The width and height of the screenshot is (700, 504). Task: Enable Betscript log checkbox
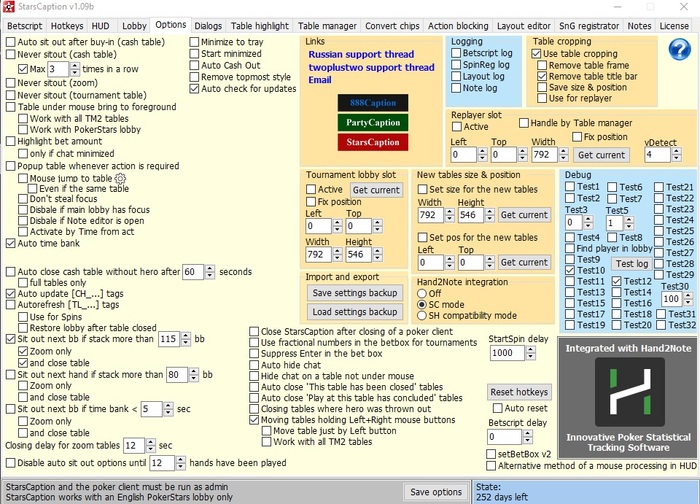(456, 53)
